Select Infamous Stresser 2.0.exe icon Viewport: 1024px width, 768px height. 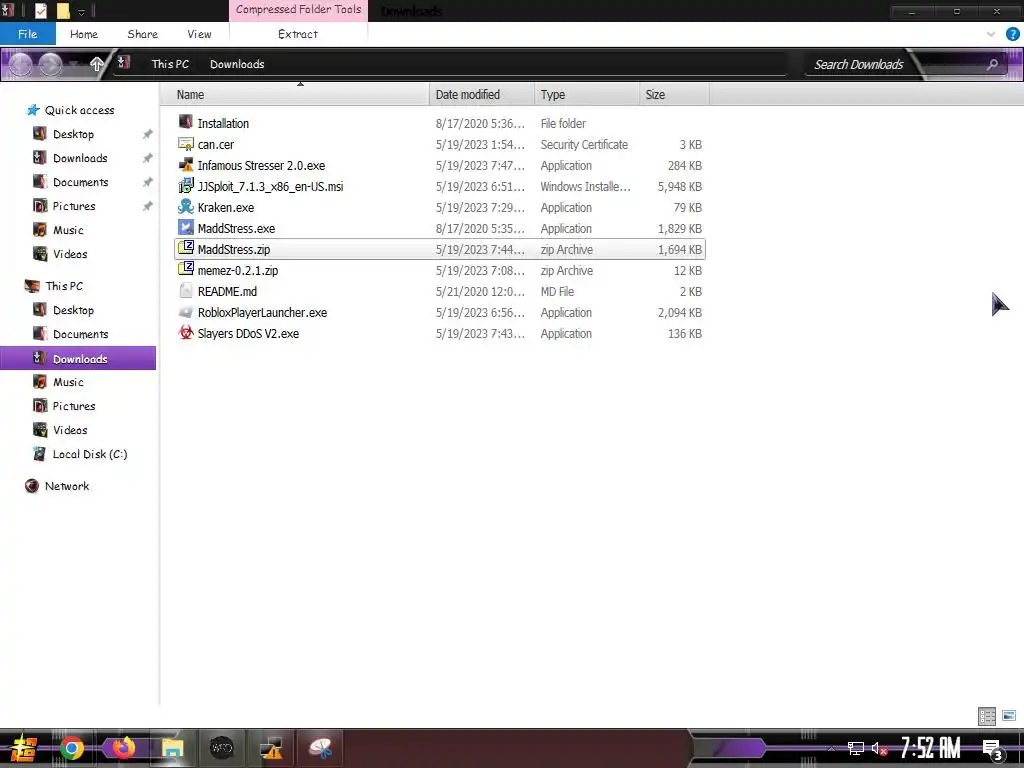click(x=186, y=165)
